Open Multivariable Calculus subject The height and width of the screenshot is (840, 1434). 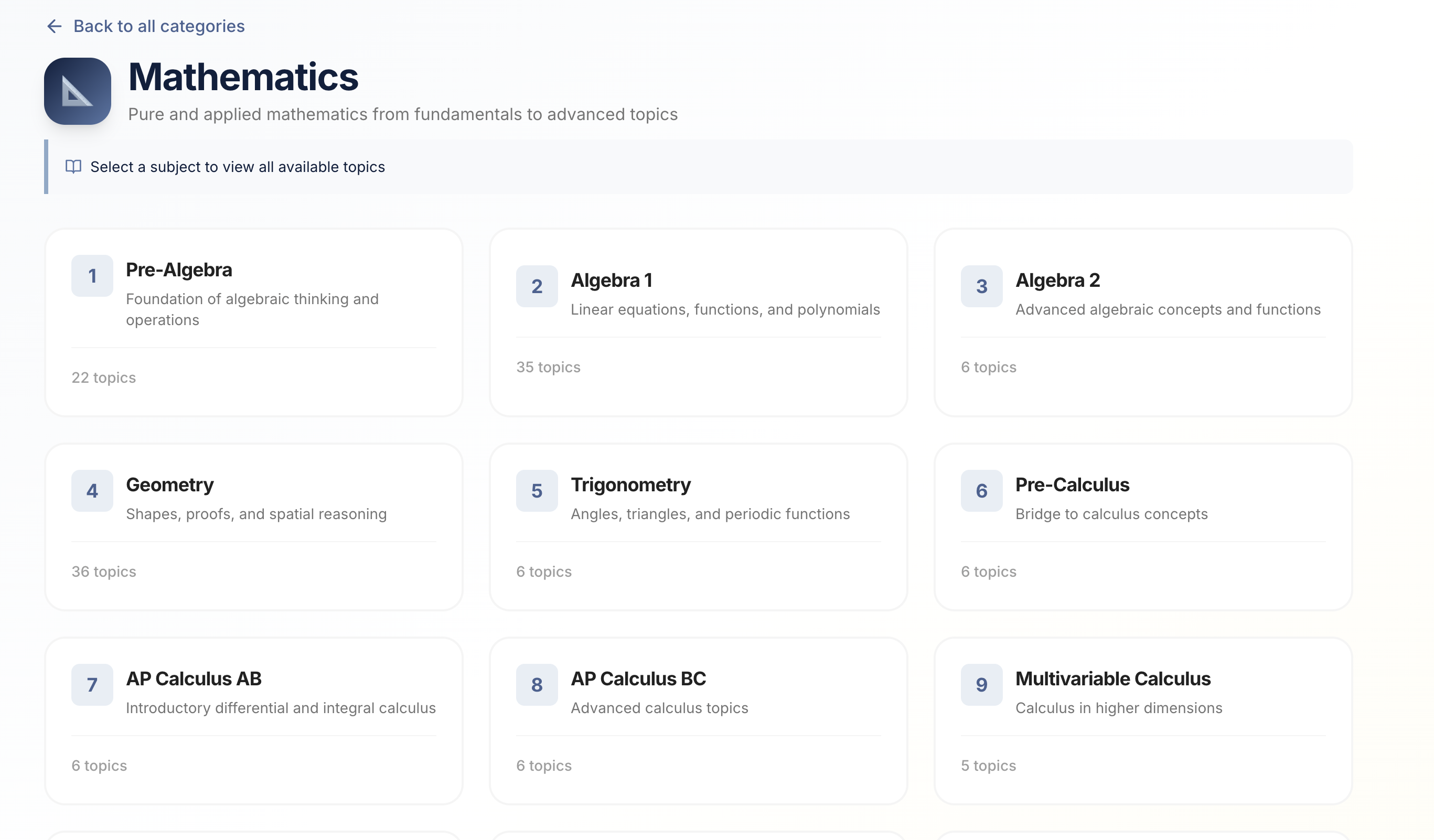pyautogui.click(x=1143, y=720)
